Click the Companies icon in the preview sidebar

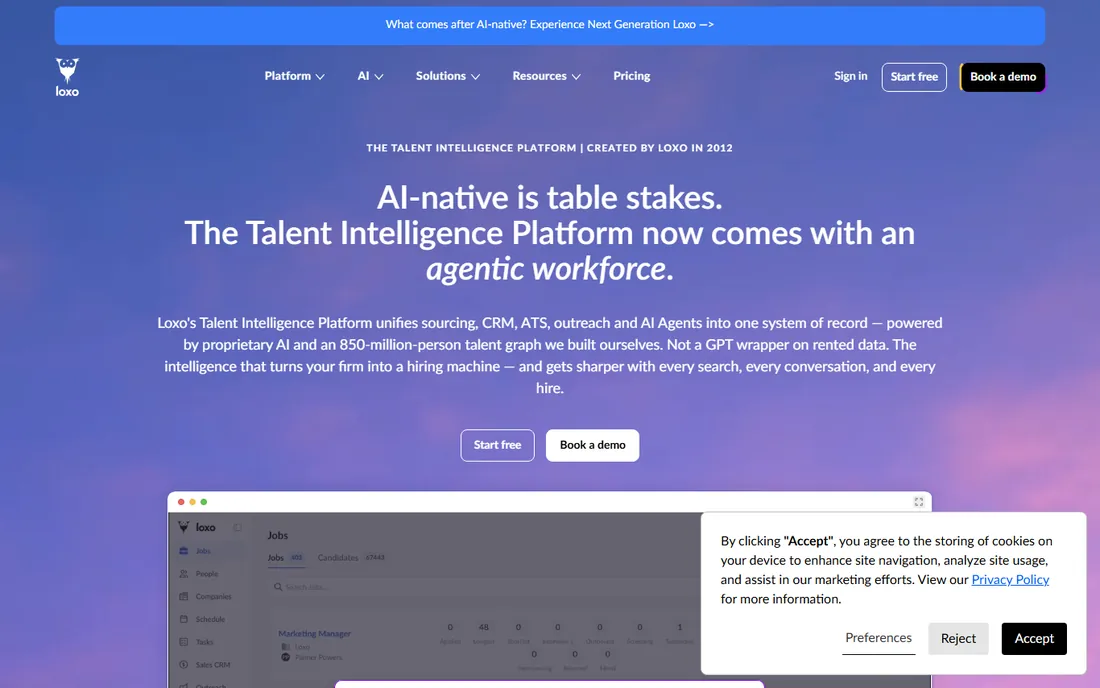184,596
